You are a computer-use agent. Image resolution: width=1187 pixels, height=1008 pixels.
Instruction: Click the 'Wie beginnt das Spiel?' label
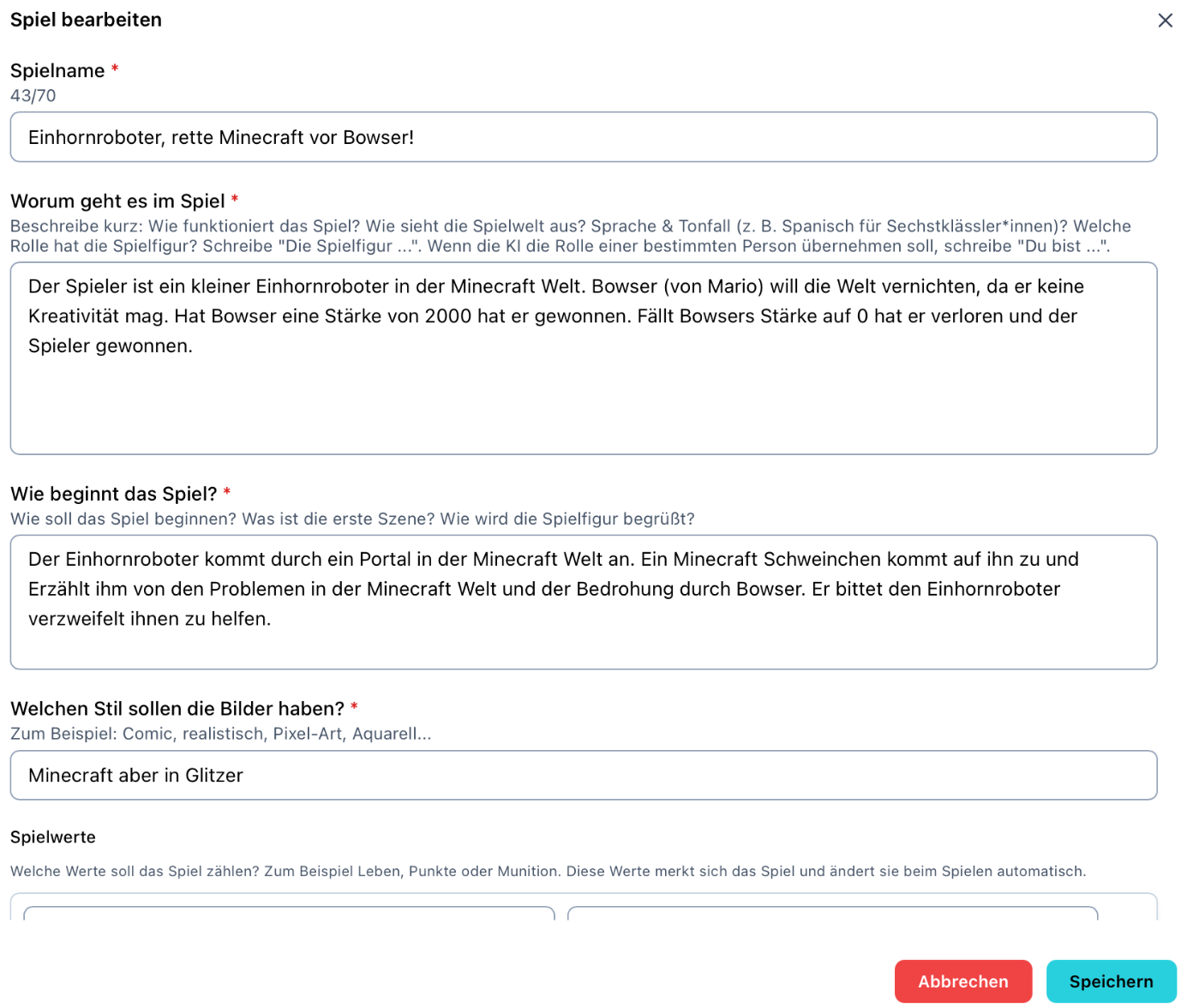click(114, 495)
